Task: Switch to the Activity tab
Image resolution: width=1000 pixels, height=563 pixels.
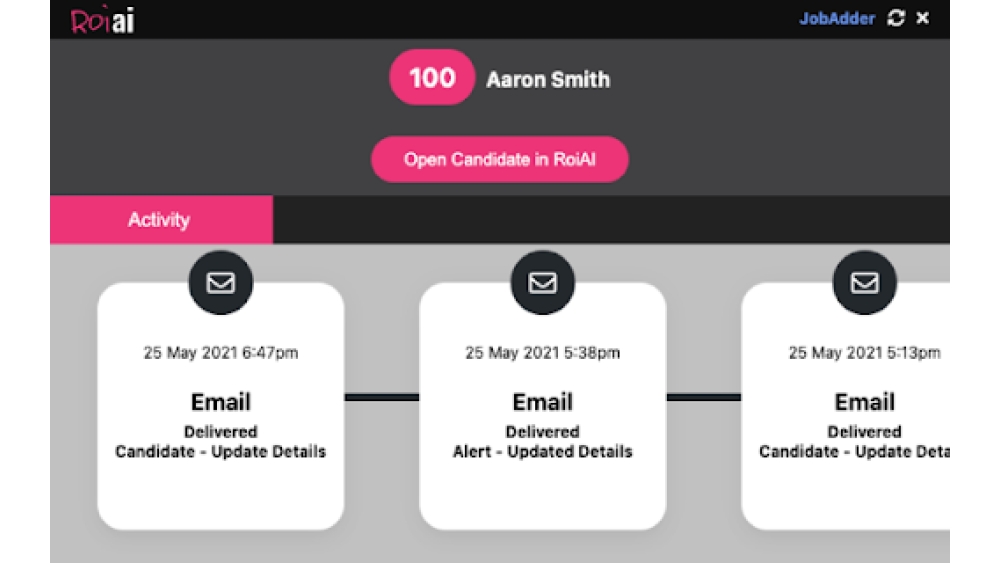Action: coord(160,220)
